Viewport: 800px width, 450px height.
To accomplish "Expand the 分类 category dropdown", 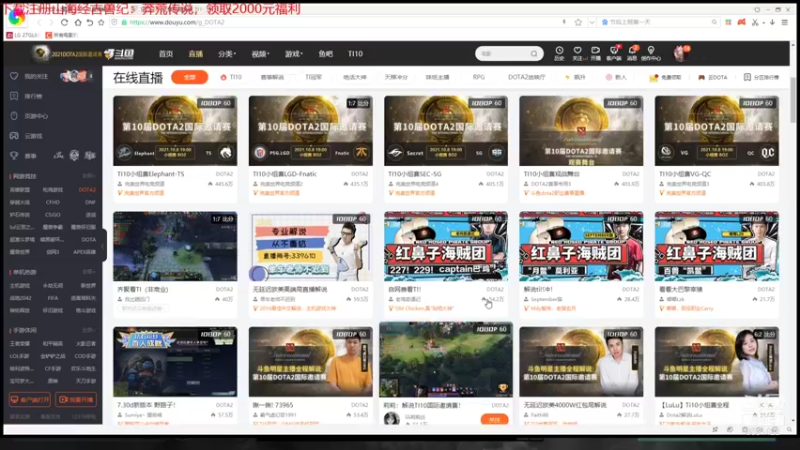I will pos(227,54).
